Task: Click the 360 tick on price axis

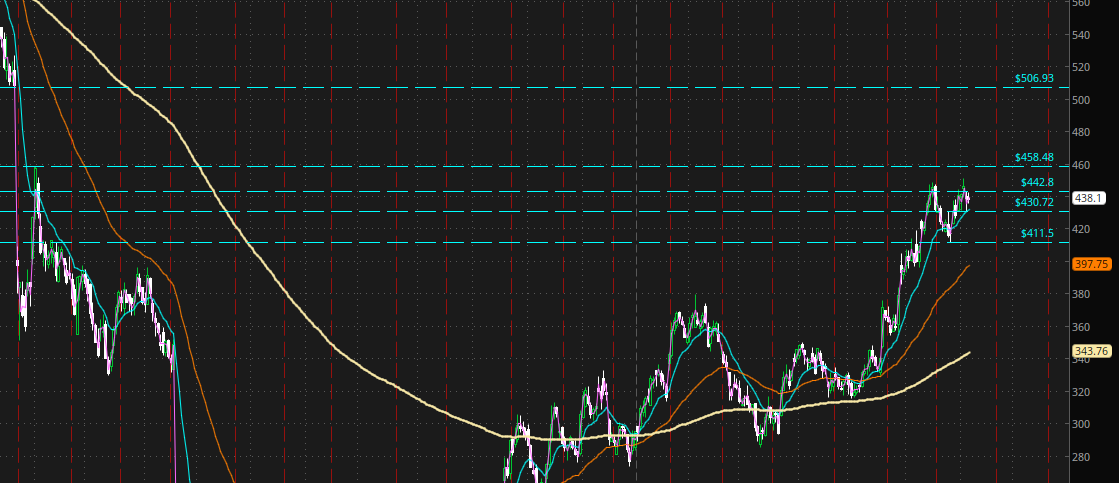Action: point(1081,327)
